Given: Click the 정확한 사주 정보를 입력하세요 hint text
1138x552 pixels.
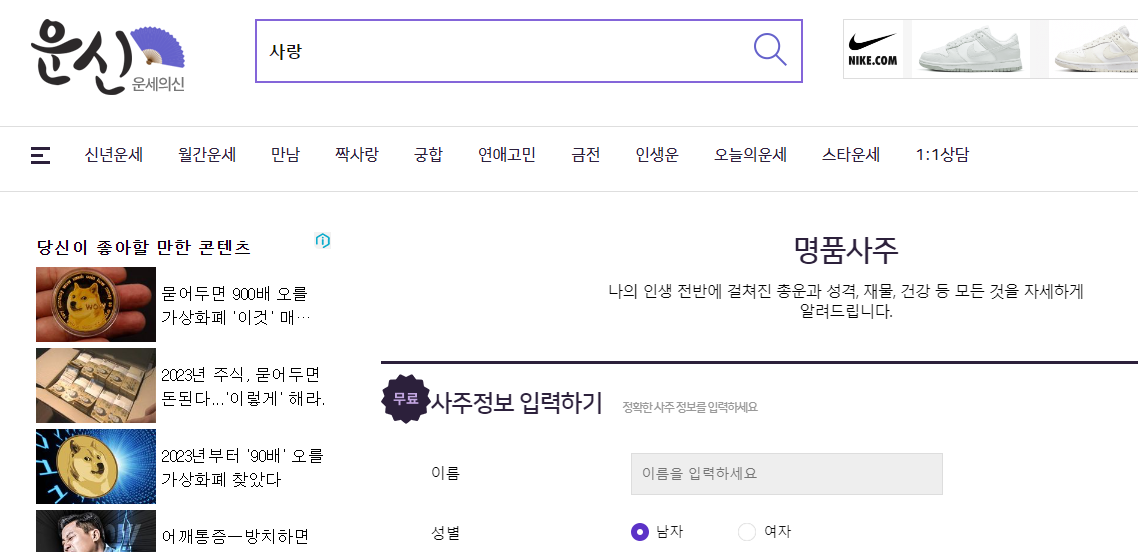Looking at the screenshot, I should tap(690, 408).
